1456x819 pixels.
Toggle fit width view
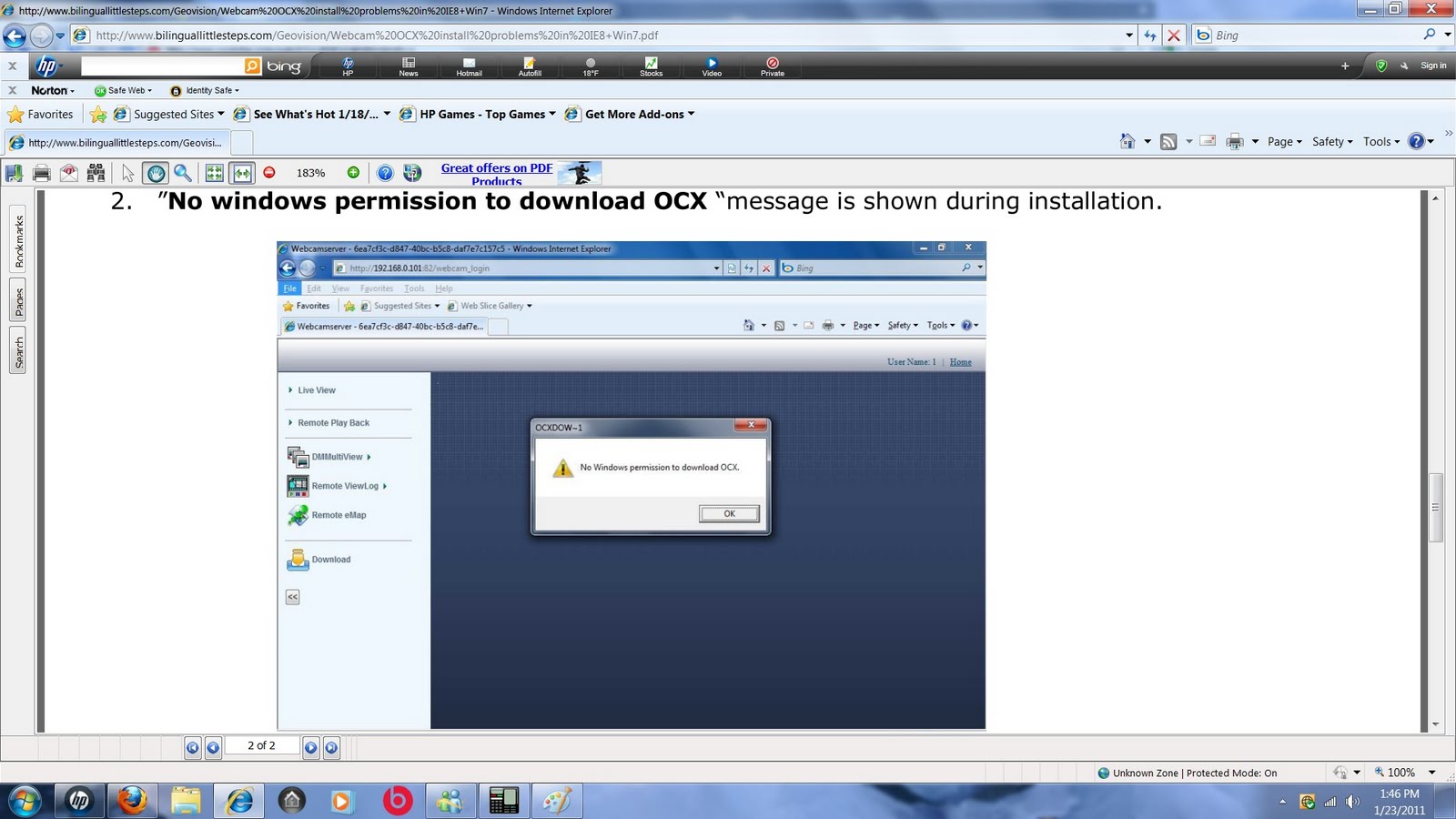click(x=242, y=173)
